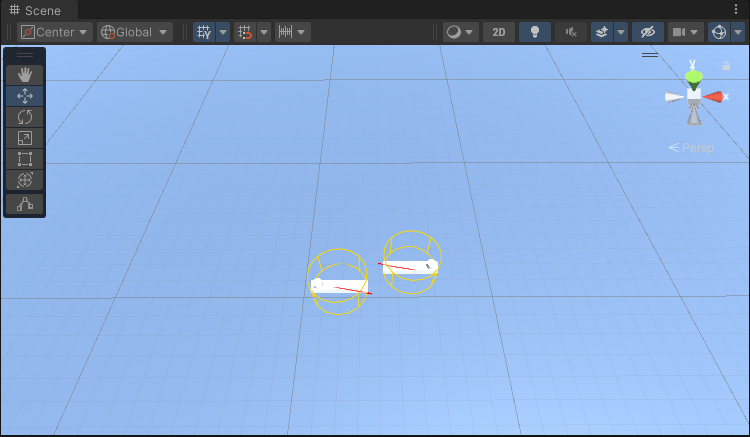Click the orientation overlay drag handle
This screenshot has width=750, height=437.
(650, 55)
